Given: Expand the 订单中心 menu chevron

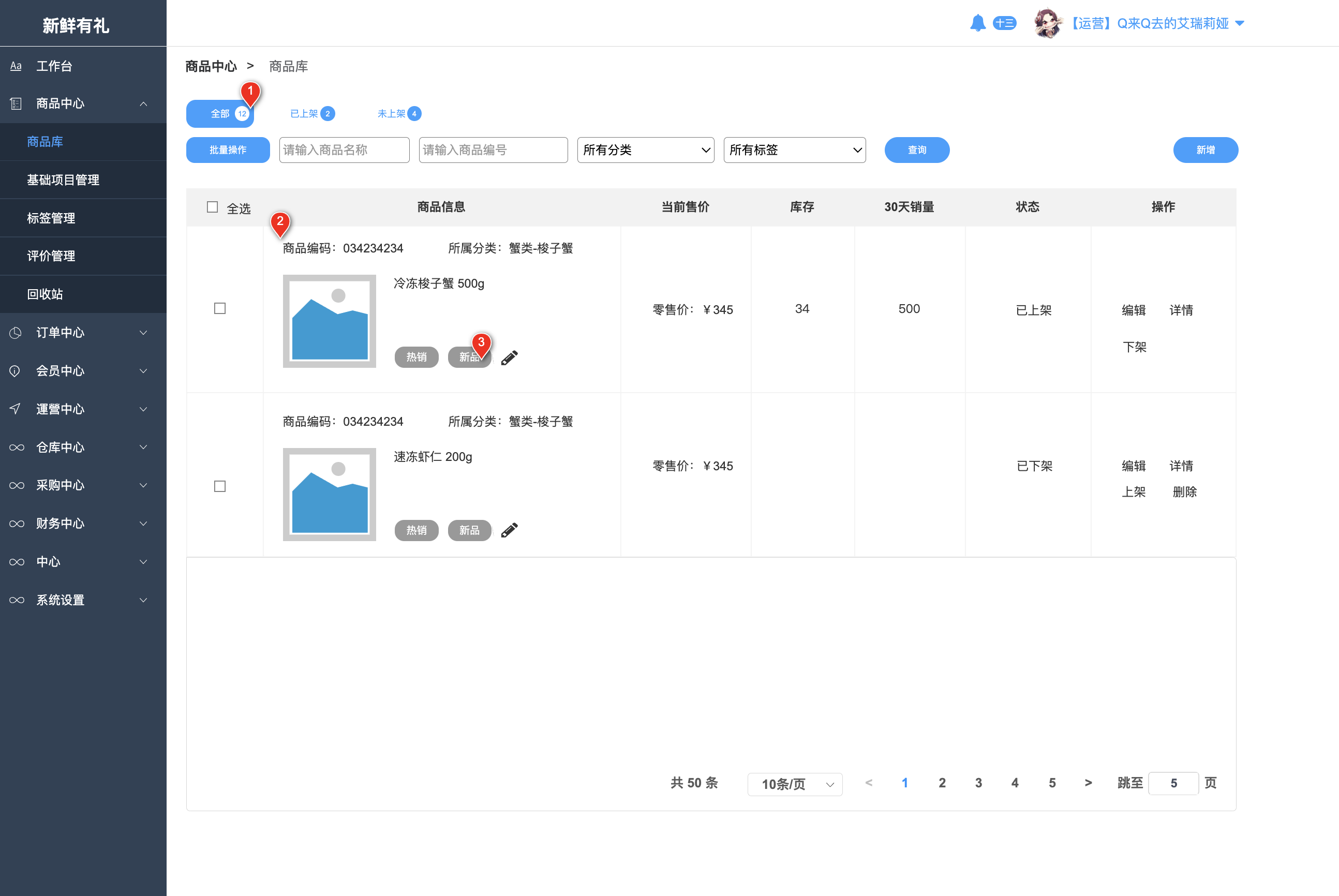Looking at the screenshot, I should 143,333.
